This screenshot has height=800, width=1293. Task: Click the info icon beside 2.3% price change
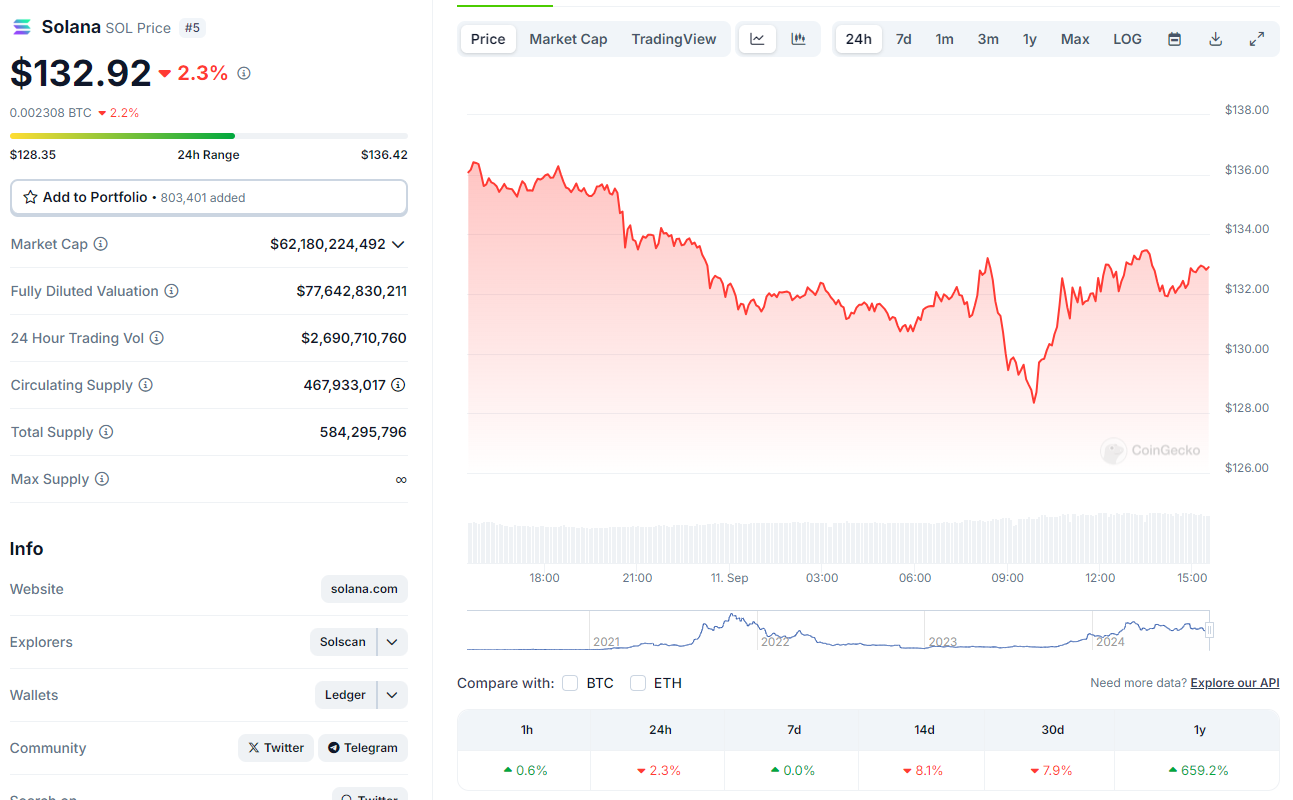244,73
